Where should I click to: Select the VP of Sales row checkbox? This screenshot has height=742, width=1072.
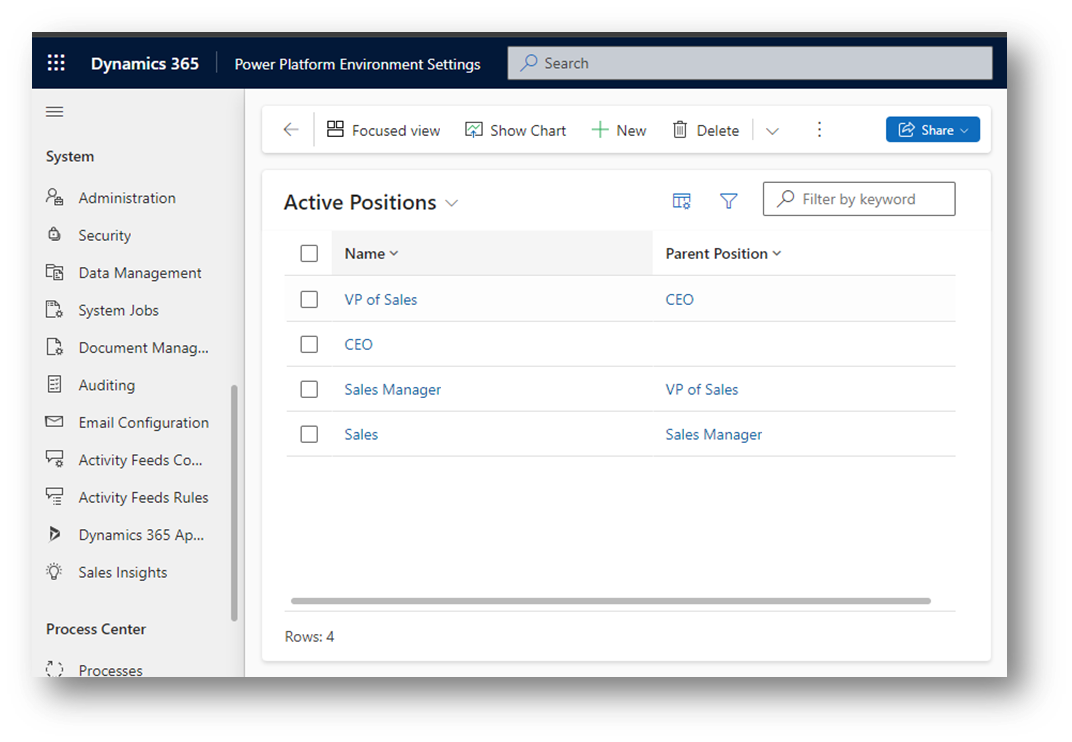pos(309,299)
